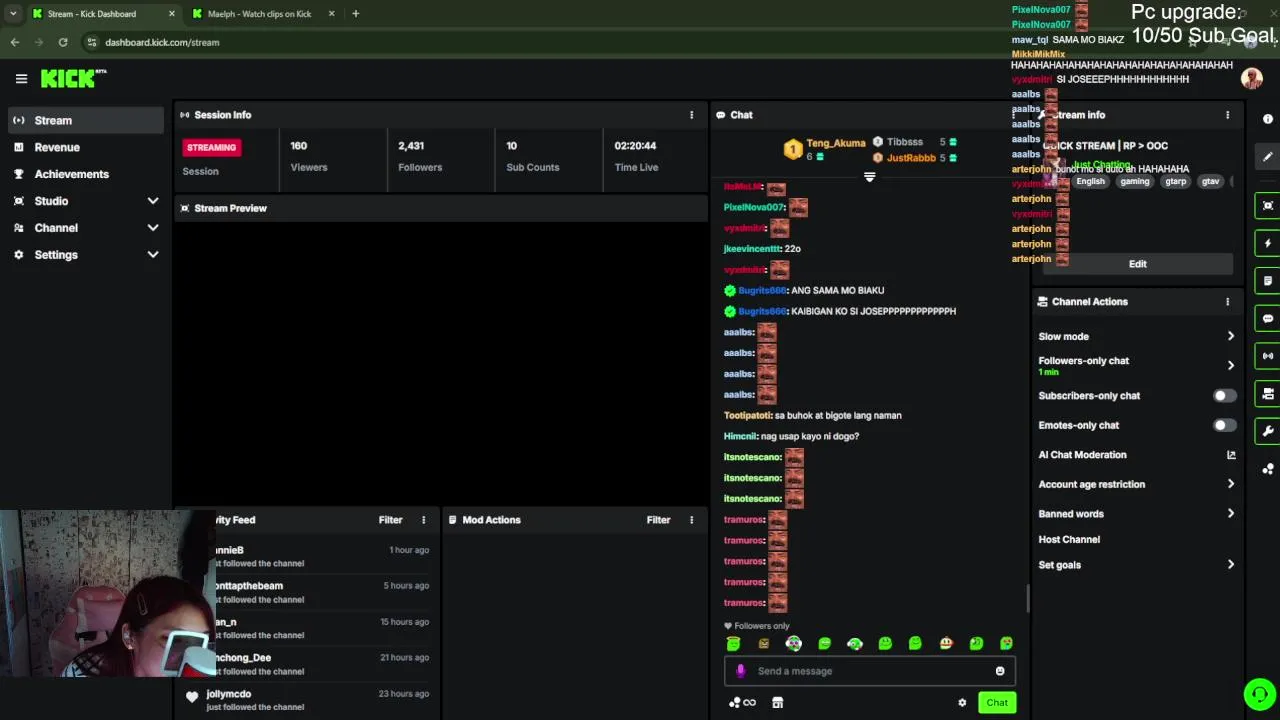Insert the last green emote in quick row
Image resolution: width=1280 pixels, height=720 pixels.
point(1006,644)
